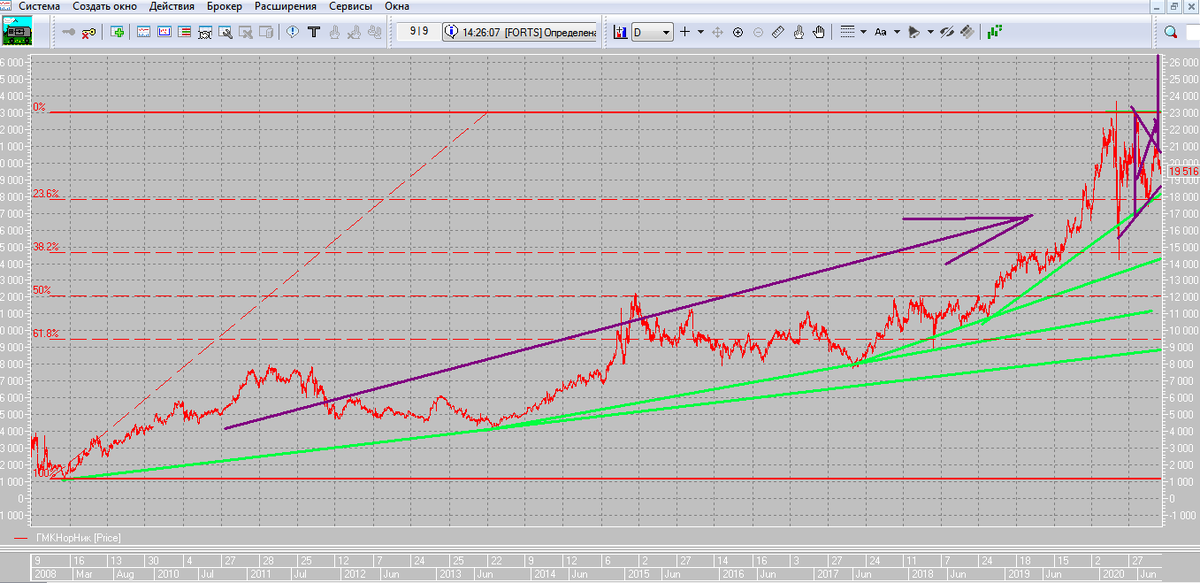
Task: Select the pointing hand tool
Action: tap(799, 32)
